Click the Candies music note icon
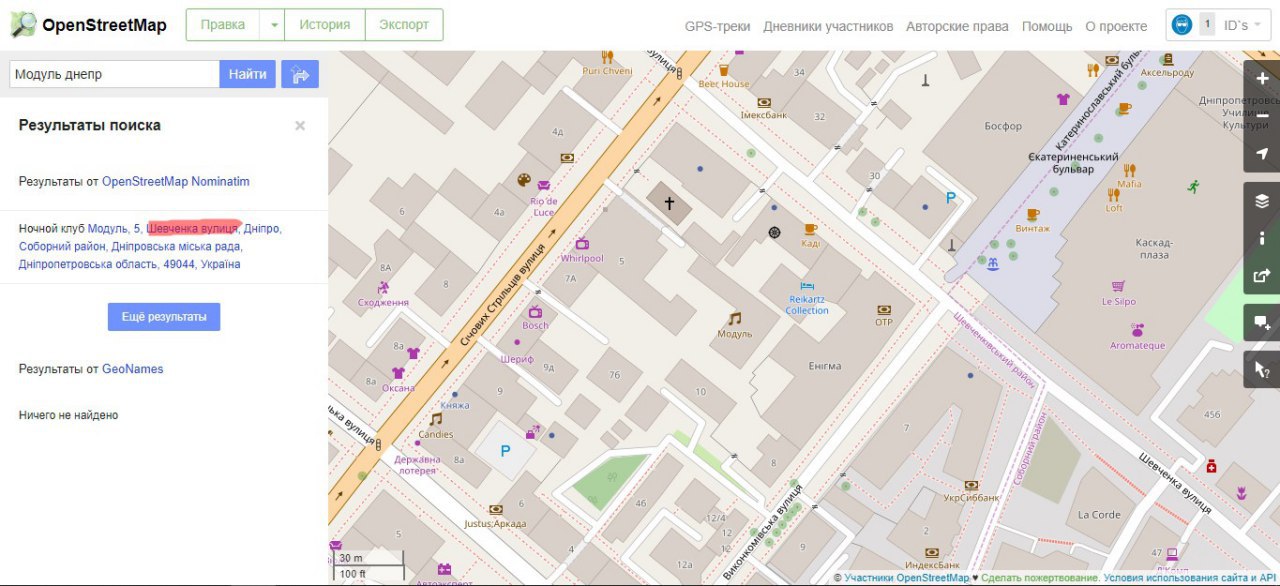1280x586 pixels. click(x=436, y=419)
